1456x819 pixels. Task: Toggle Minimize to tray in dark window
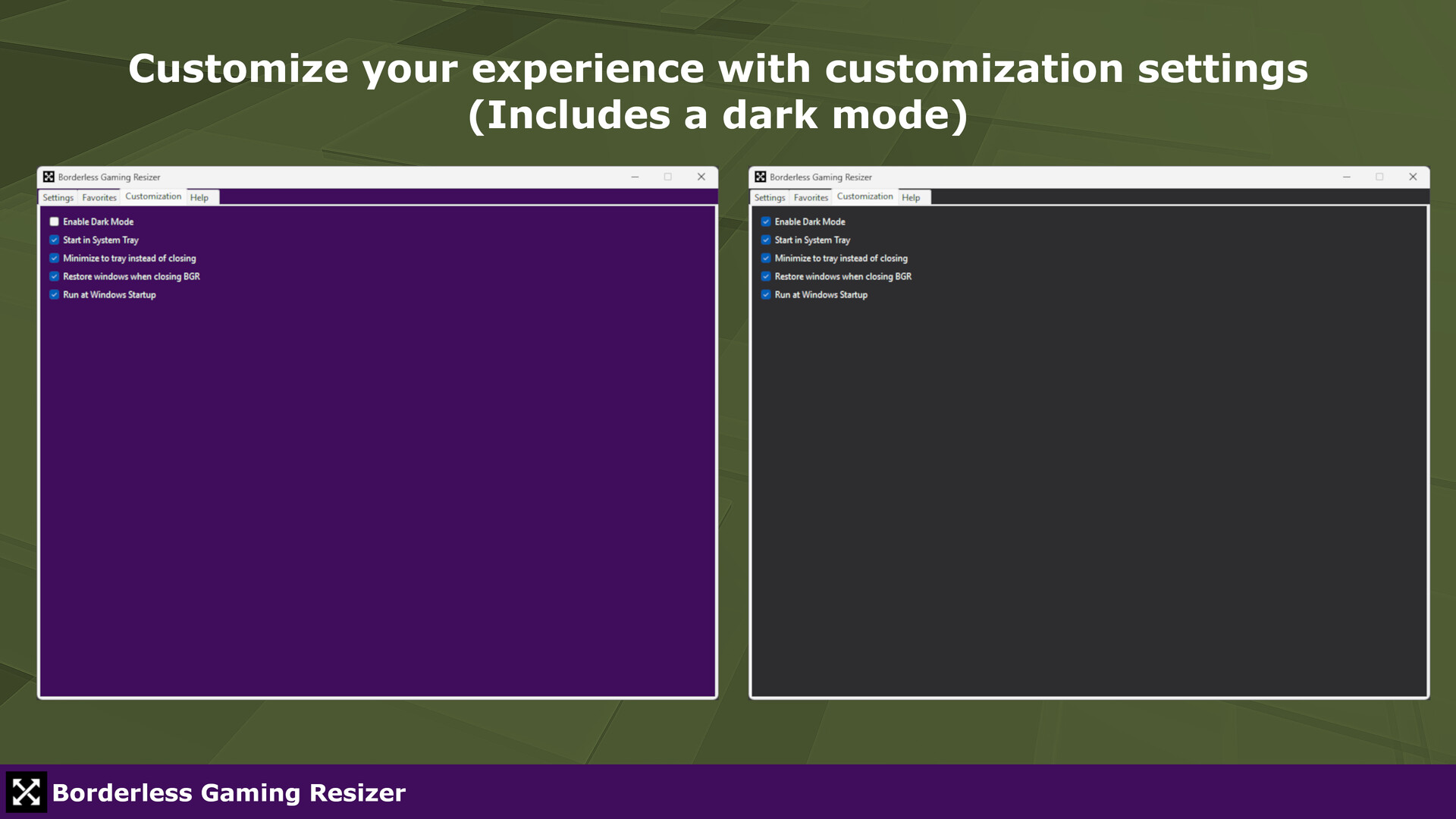[x=766, y=258]
